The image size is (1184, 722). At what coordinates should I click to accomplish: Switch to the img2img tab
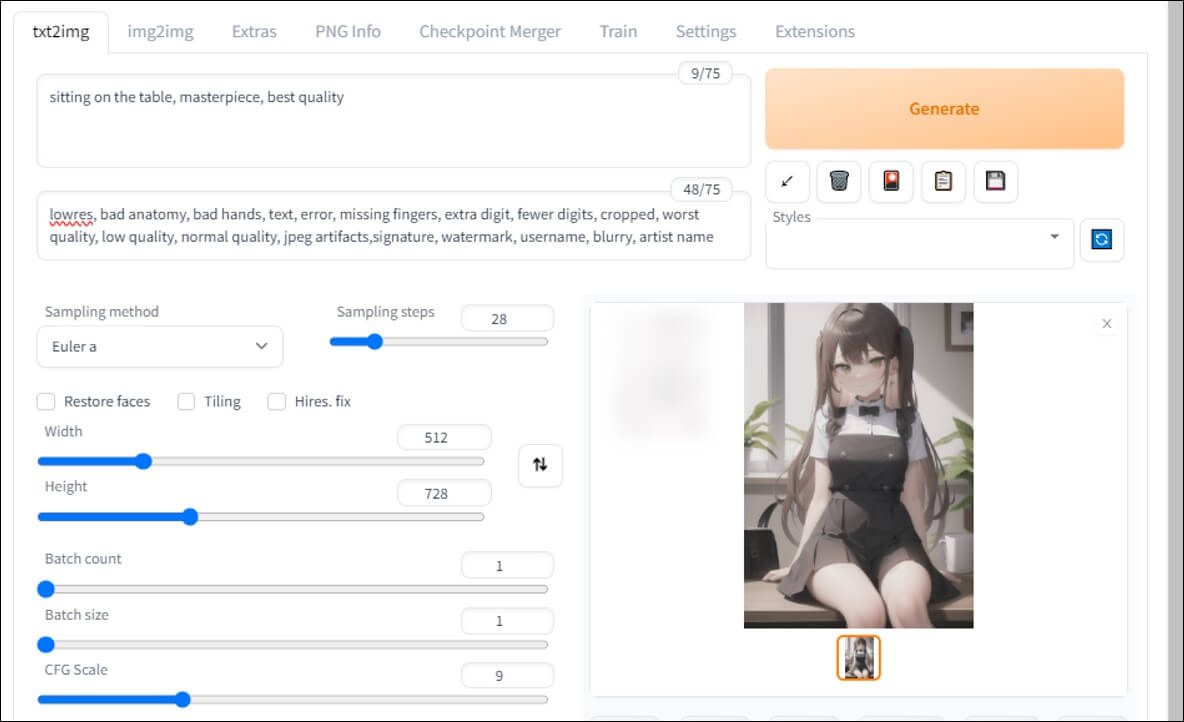tap(160, 32)
